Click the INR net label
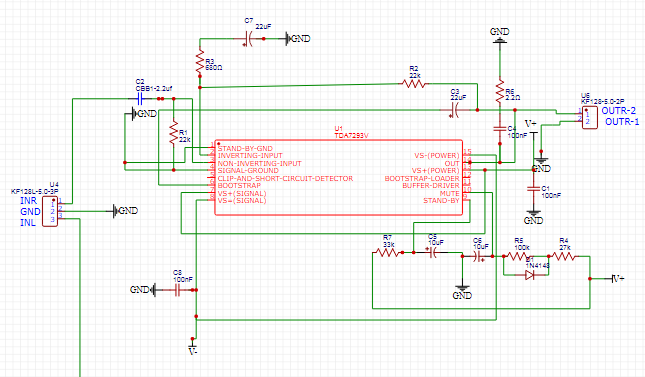 click(x=29, y=201)
